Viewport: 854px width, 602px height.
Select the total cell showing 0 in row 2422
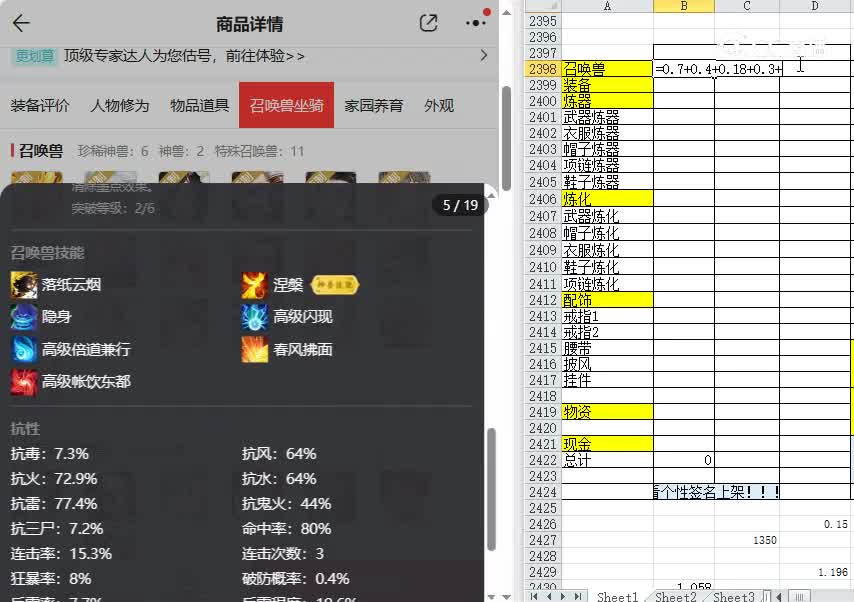[684, 460]
